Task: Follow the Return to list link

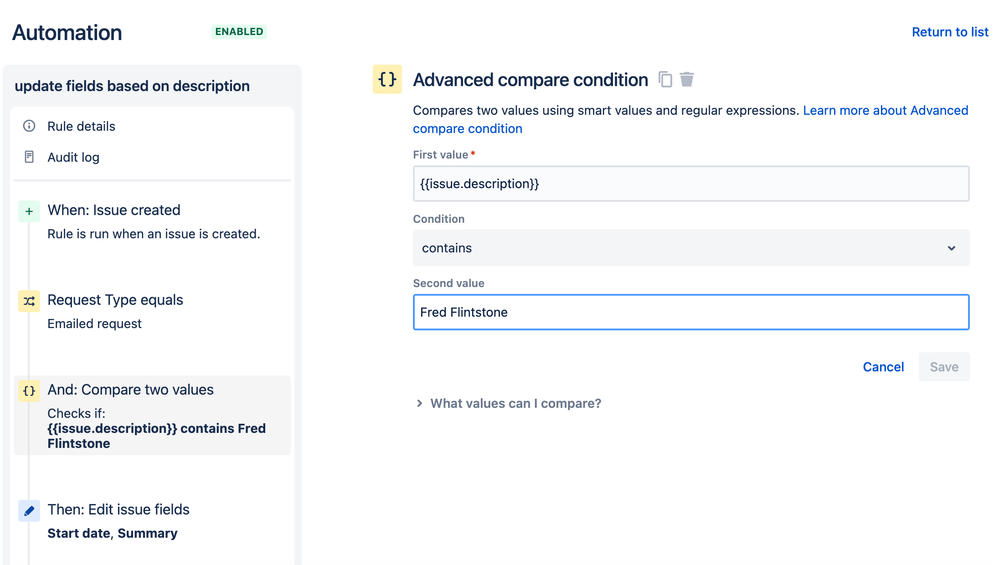Action: coord(950,32)
